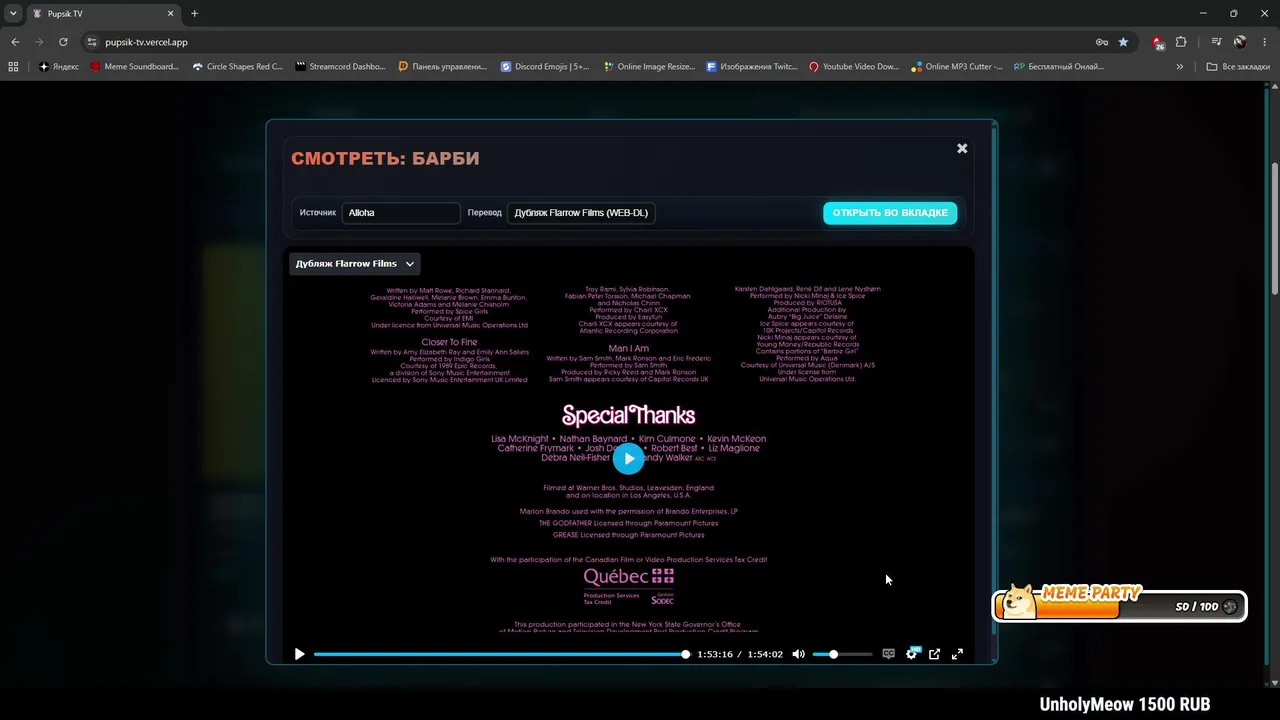
Task: Open the player quality settings gear
Action: click(911, 654)
